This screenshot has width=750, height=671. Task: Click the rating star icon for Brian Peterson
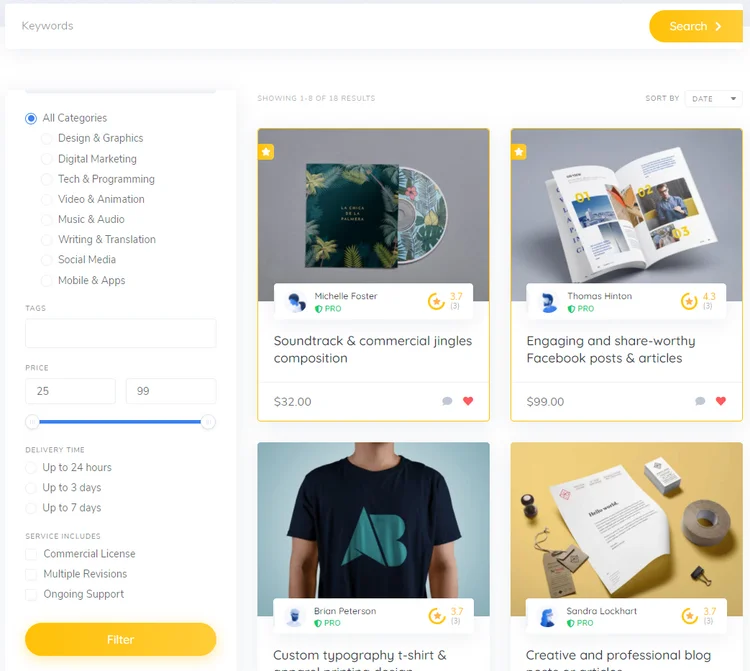click(x=437, y=616)
